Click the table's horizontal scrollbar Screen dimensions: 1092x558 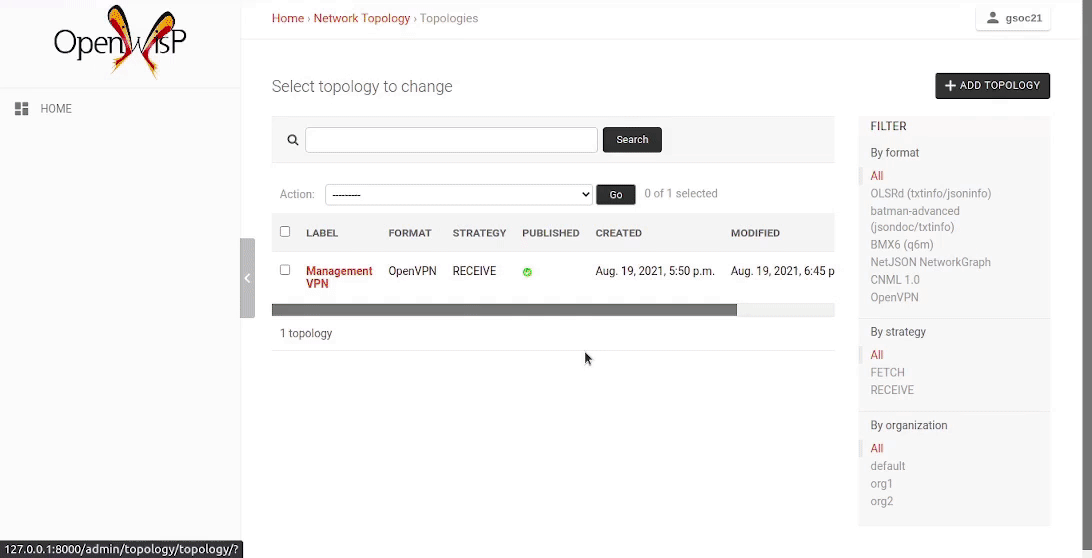(504, 310)
